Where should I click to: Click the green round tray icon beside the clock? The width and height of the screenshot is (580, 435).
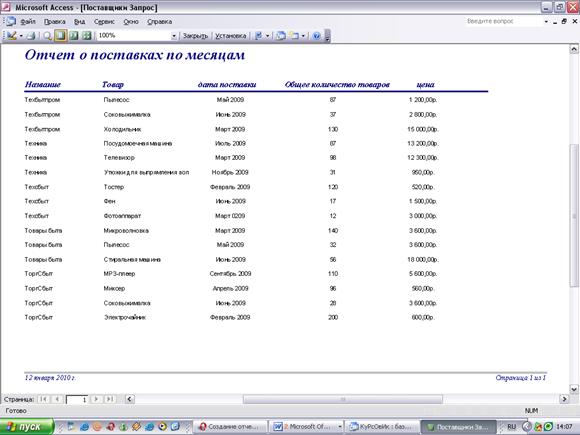pos(549,427)
